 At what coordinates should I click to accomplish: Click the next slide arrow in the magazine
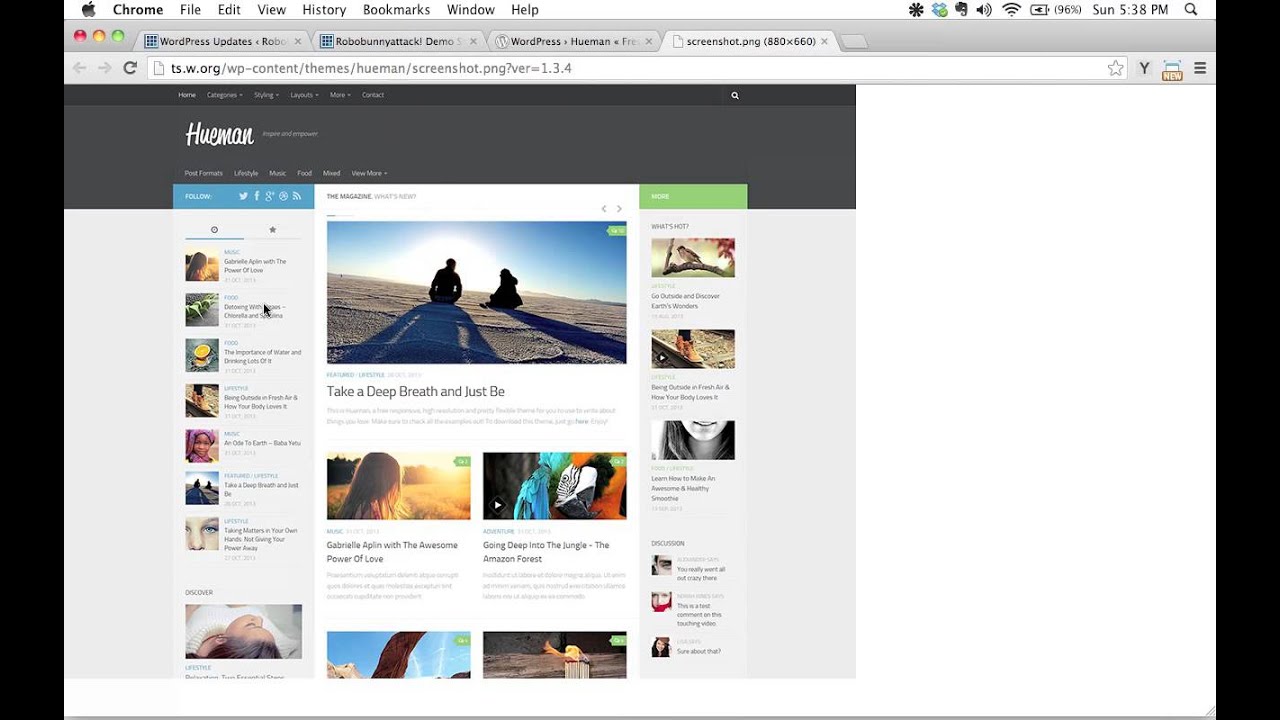pyautogui.click(x=619, y=209)
